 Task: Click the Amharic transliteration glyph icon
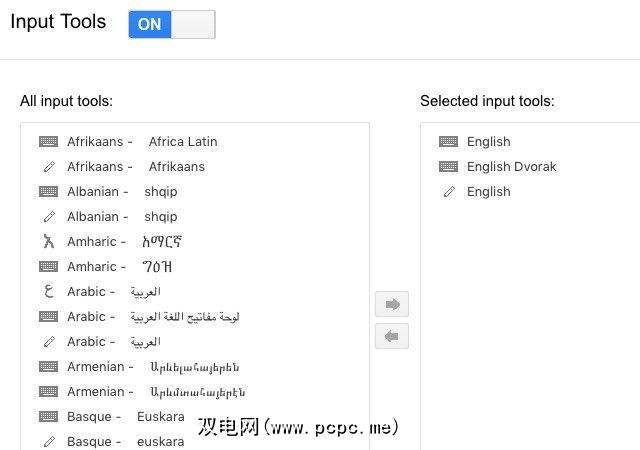click(x=49, y=241)
